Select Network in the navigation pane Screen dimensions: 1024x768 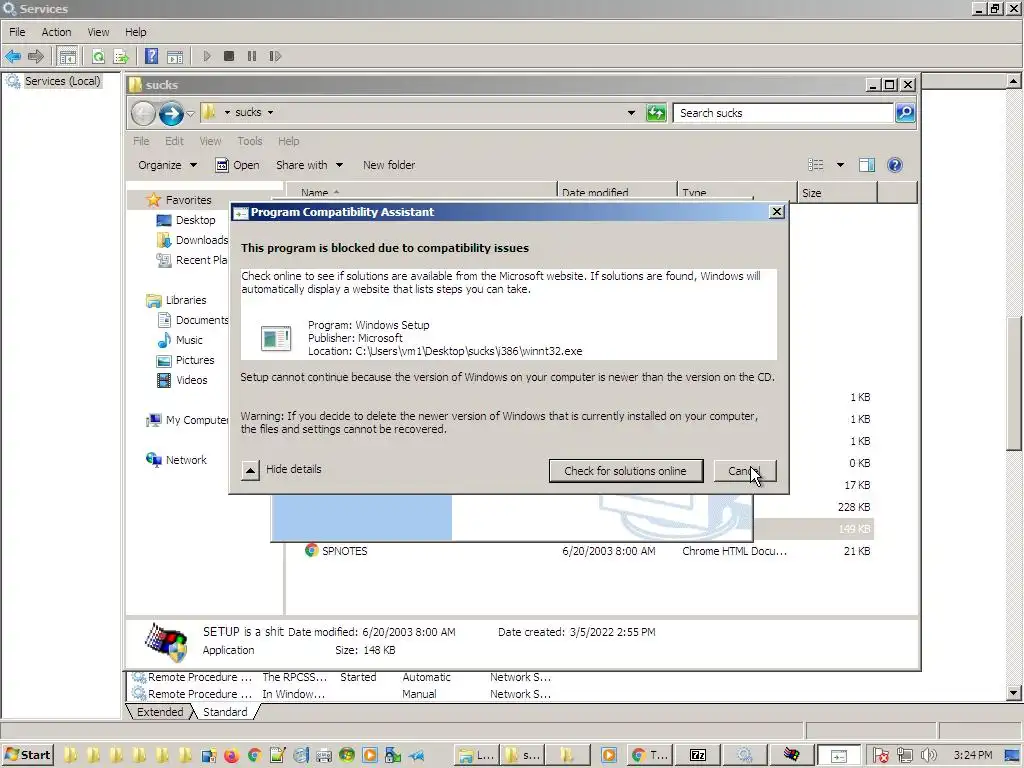coord(186,460)
